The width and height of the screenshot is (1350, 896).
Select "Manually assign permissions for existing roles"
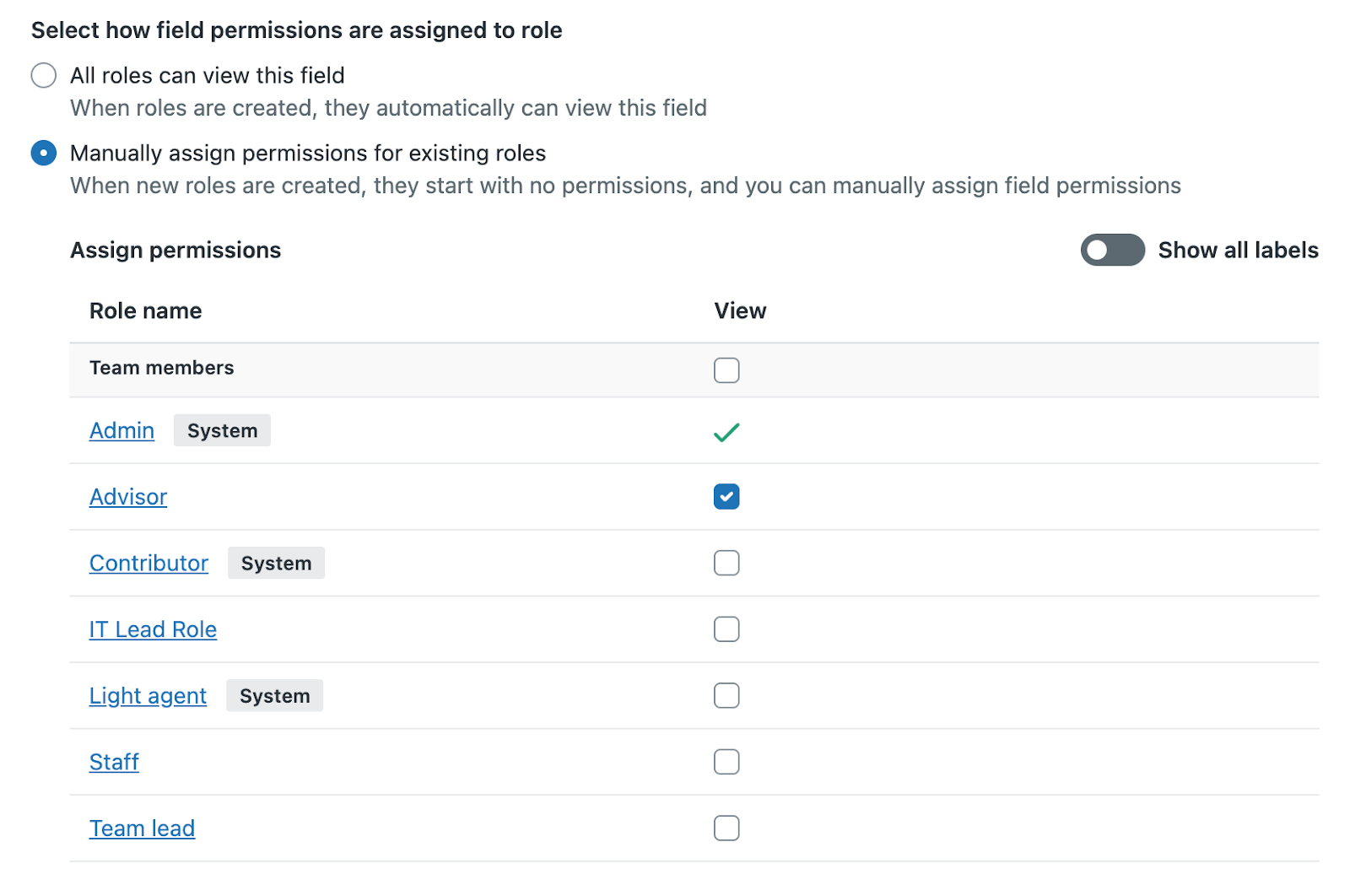[x=43, y=153]
